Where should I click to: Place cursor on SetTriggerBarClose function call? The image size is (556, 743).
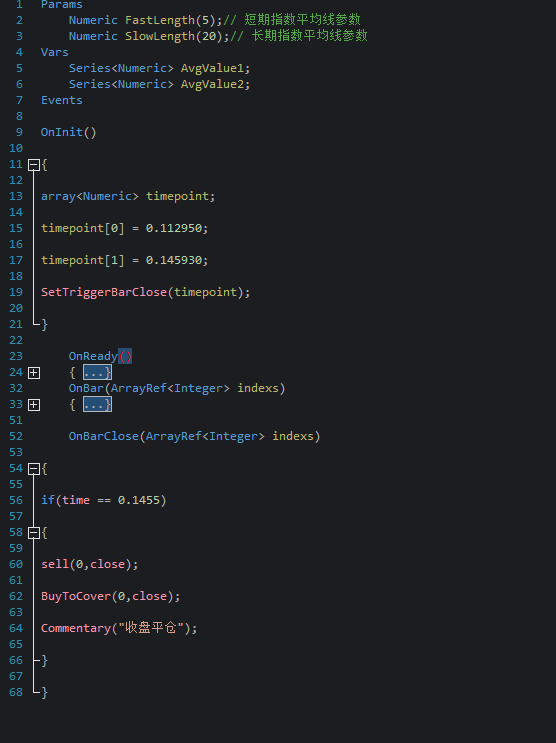(x=104, y=292)
